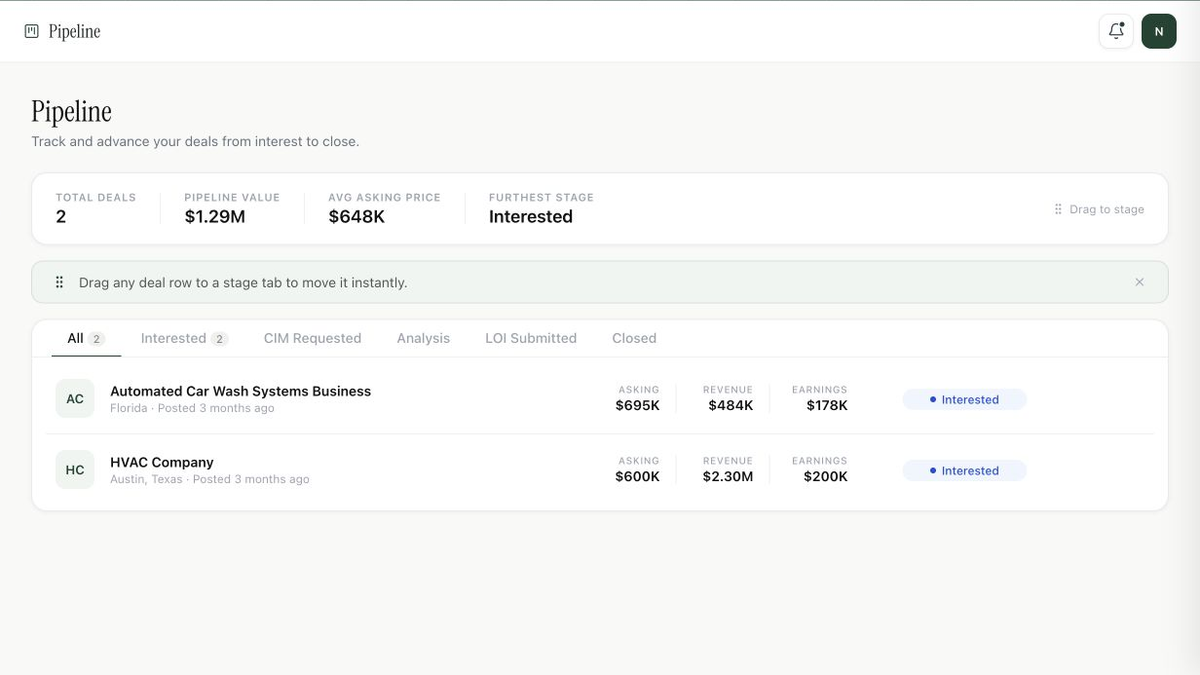Open the notifications bell
This screenshot has width=1200, height=675.
coord(1116,31)
